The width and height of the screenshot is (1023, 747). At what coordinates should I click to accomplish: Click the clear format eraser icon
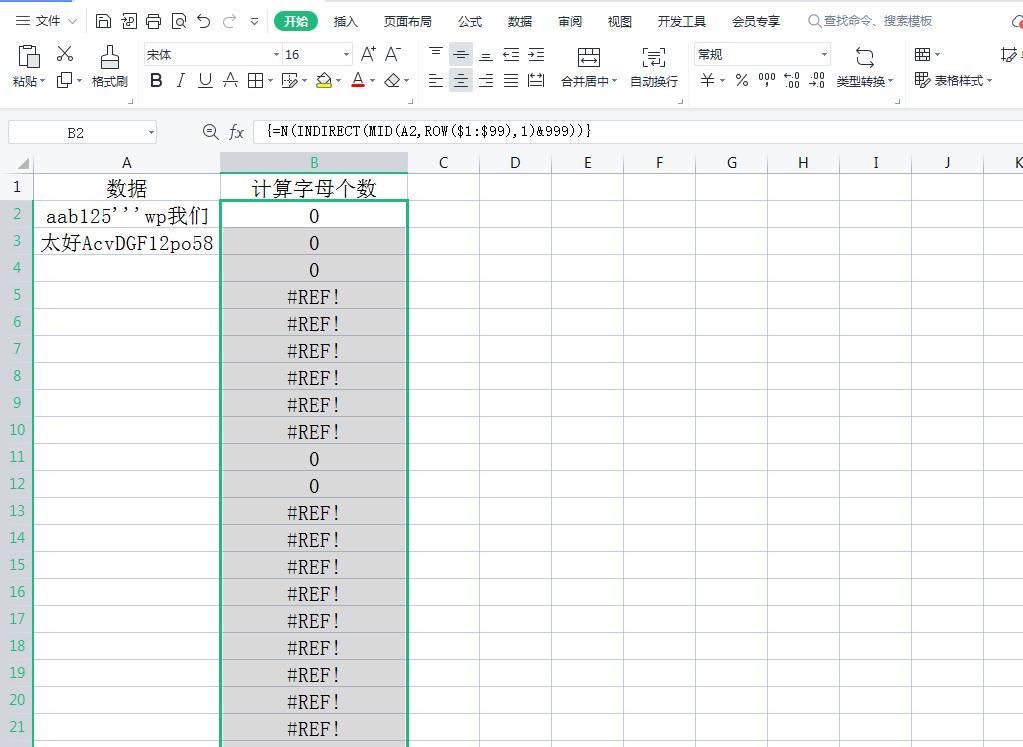(x=392, y=80)
